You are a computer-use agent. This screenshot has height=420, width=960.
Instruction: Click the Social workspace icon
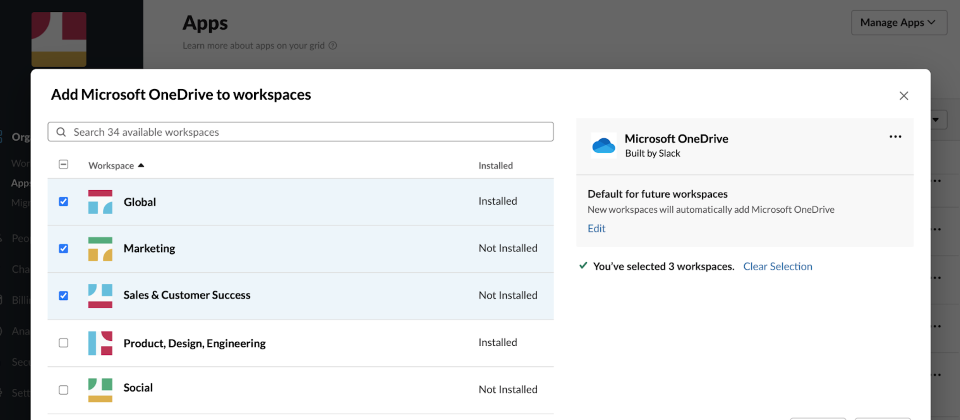tap(100, 390)
